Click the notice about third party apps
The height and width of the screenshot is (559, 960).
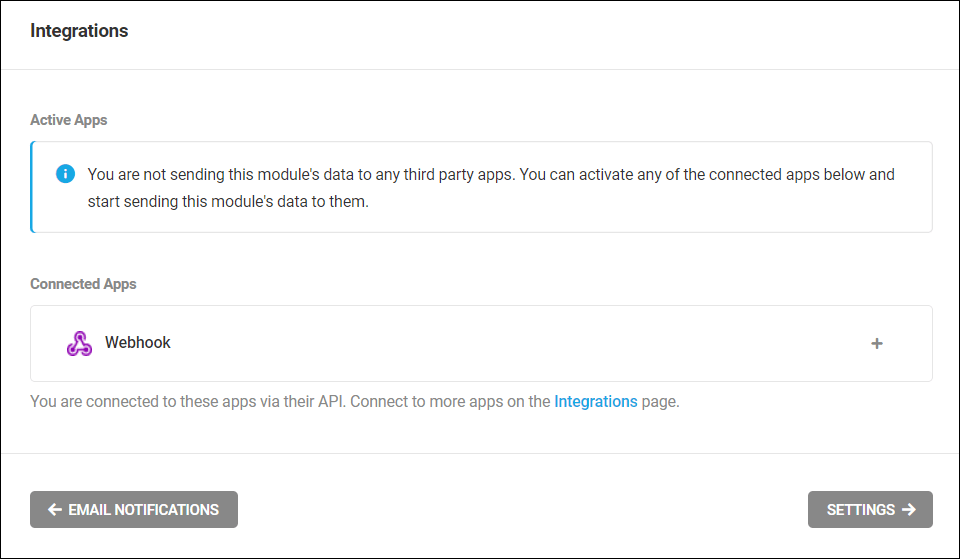tap(481, 187)
